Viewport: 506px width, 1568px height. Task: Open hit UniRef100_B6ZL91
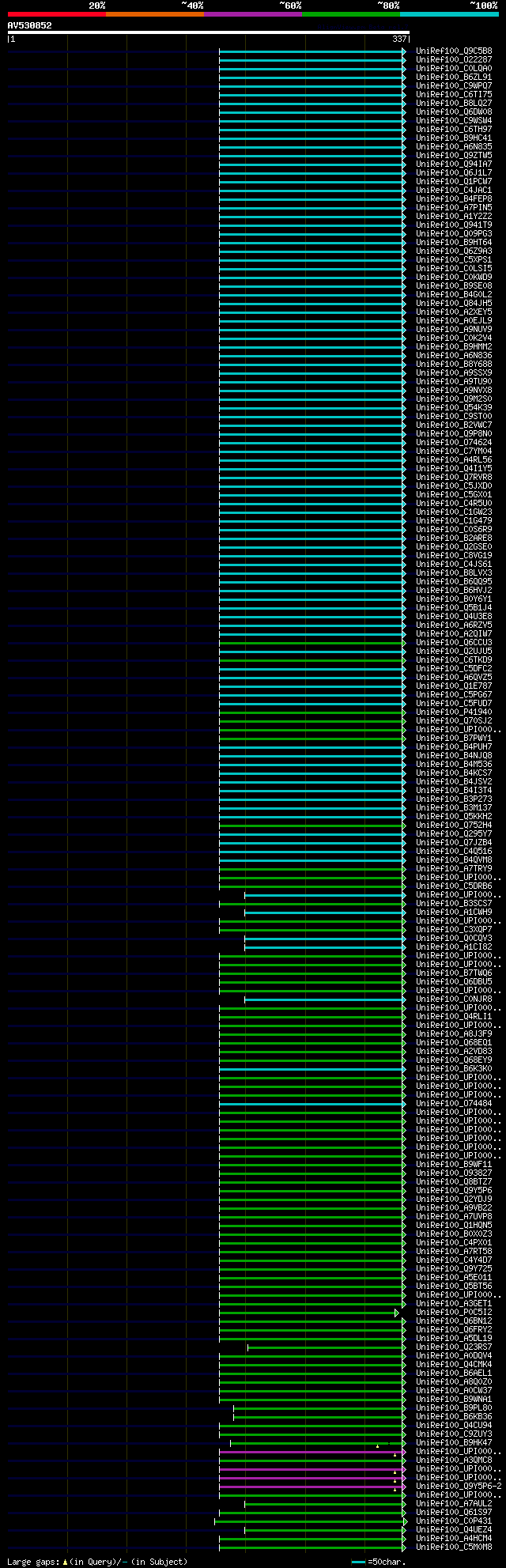454,77
